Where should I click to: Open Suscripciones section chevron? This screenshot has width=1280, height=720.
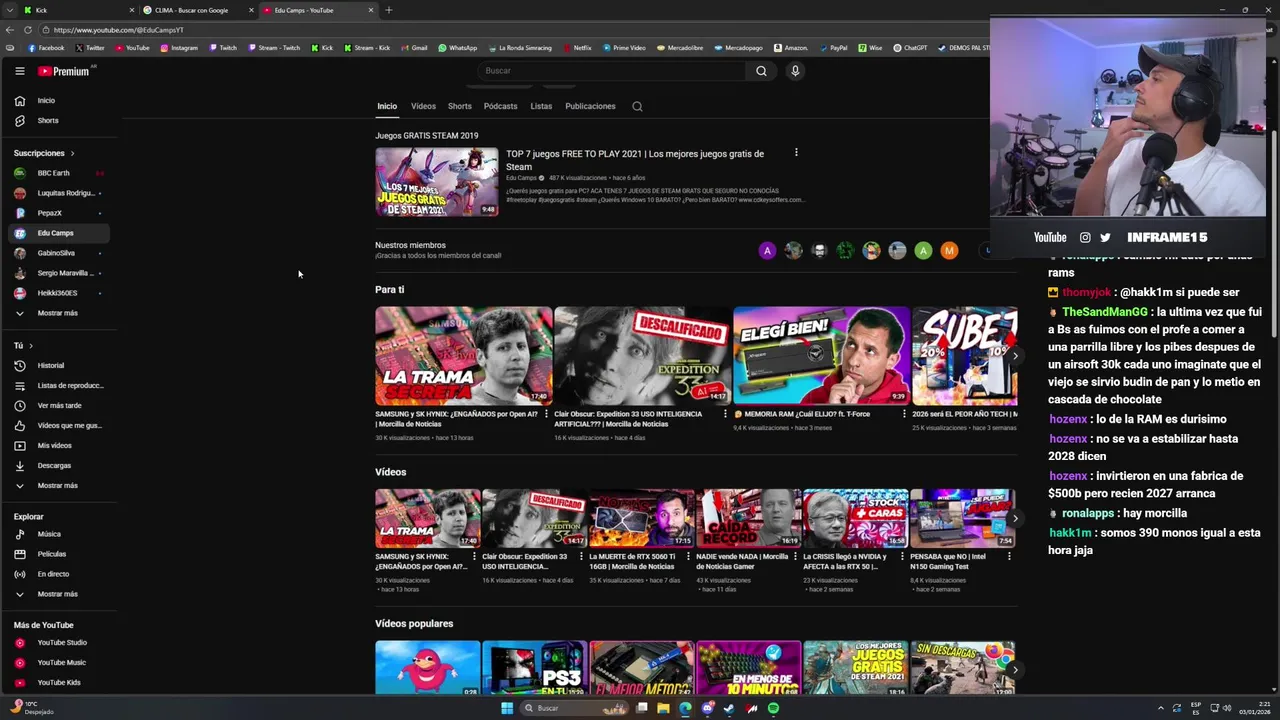72,153
